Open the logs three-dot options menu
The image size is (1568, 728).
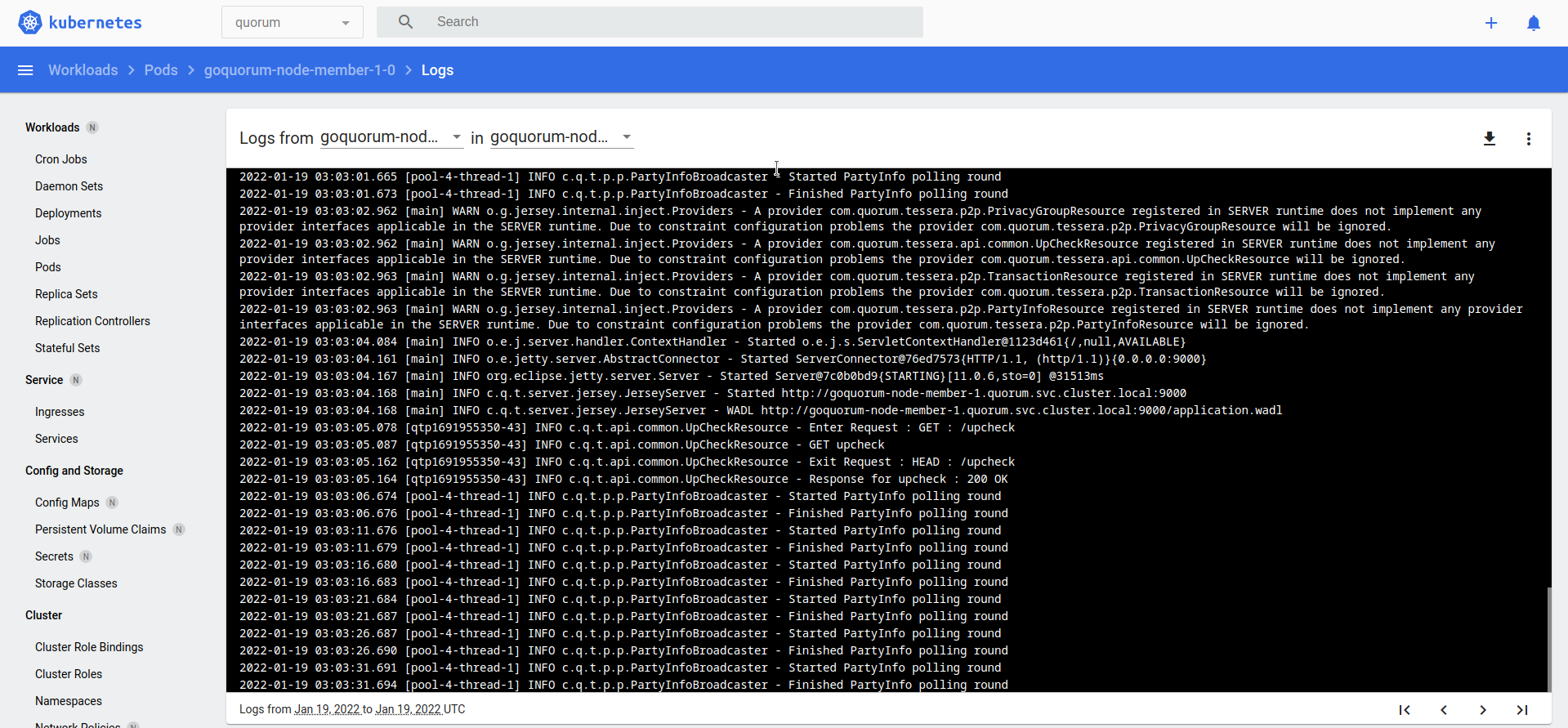tap(1528, 139)
